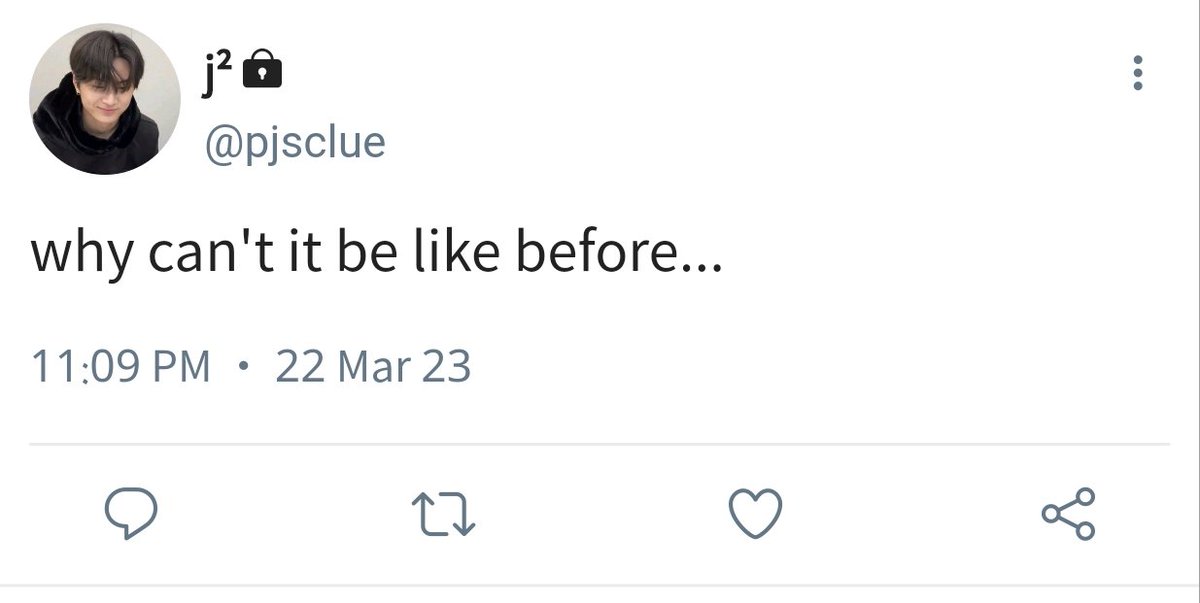Screen dimensions: 1200x603
Task: Open the vertical three-dot more options menu
Action: tap(1137, 73)
